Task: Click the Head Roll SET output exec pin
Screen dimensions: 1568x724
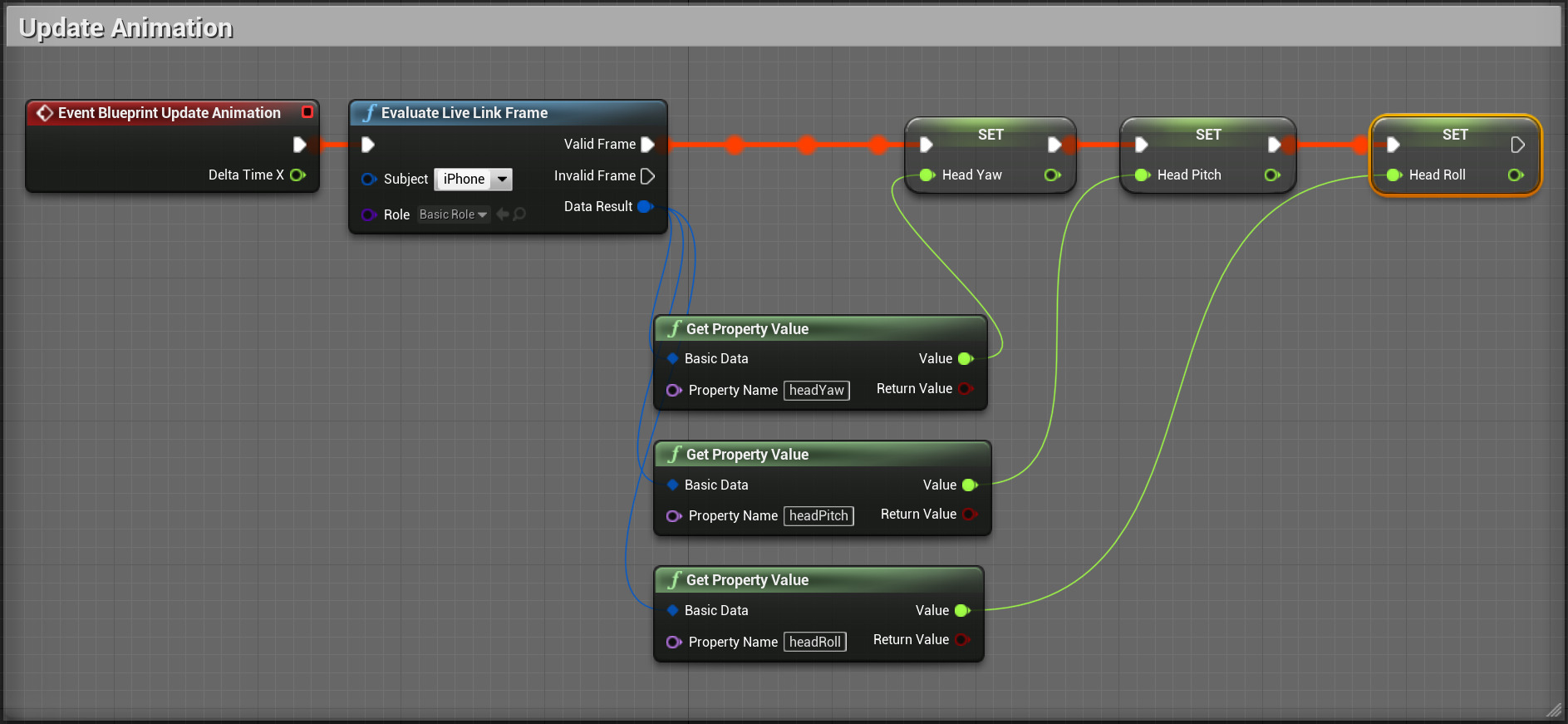Action: click(1517, 145)
